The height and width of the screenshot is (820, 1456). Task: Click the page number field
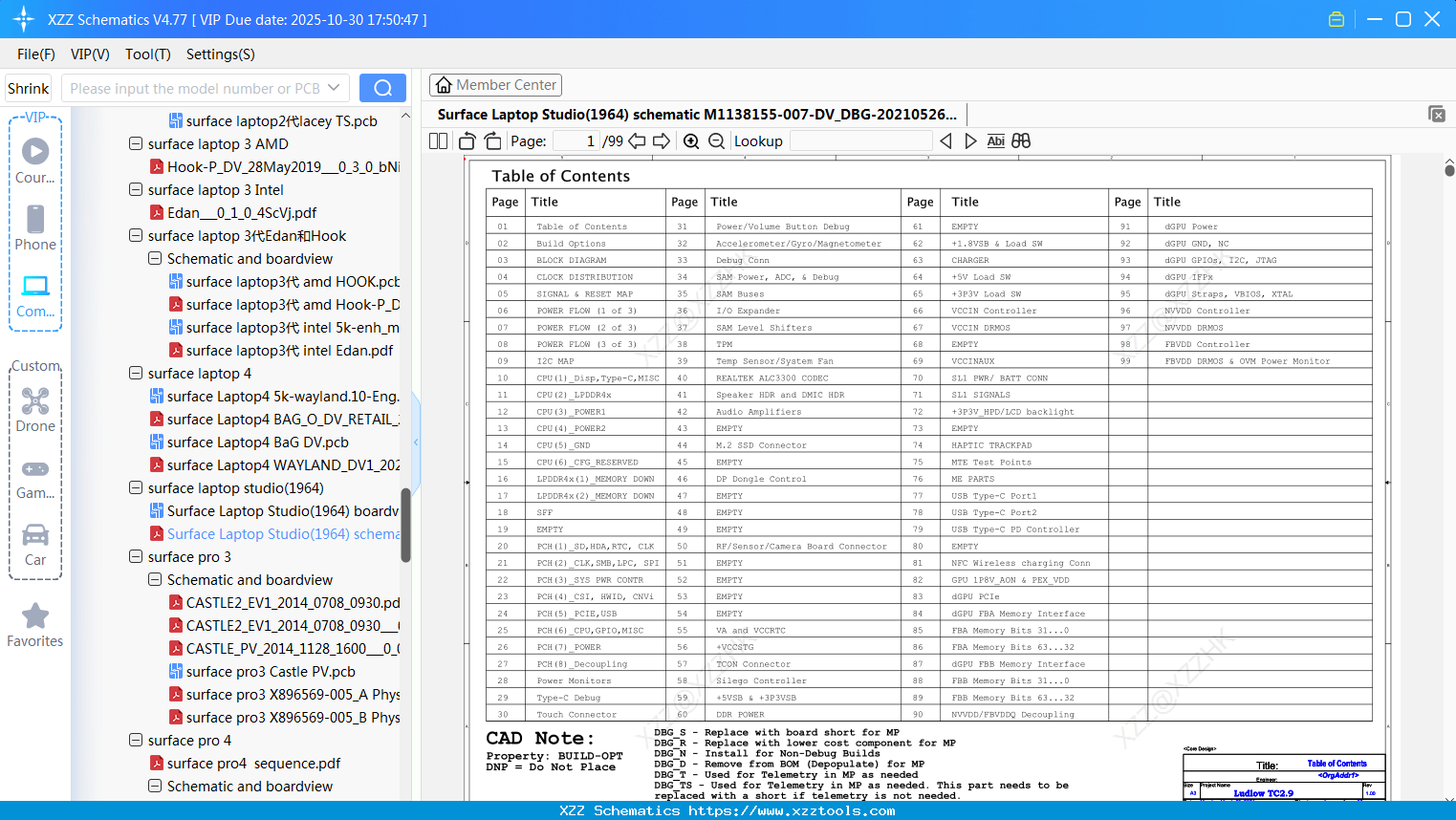click(x=576, y=140)
